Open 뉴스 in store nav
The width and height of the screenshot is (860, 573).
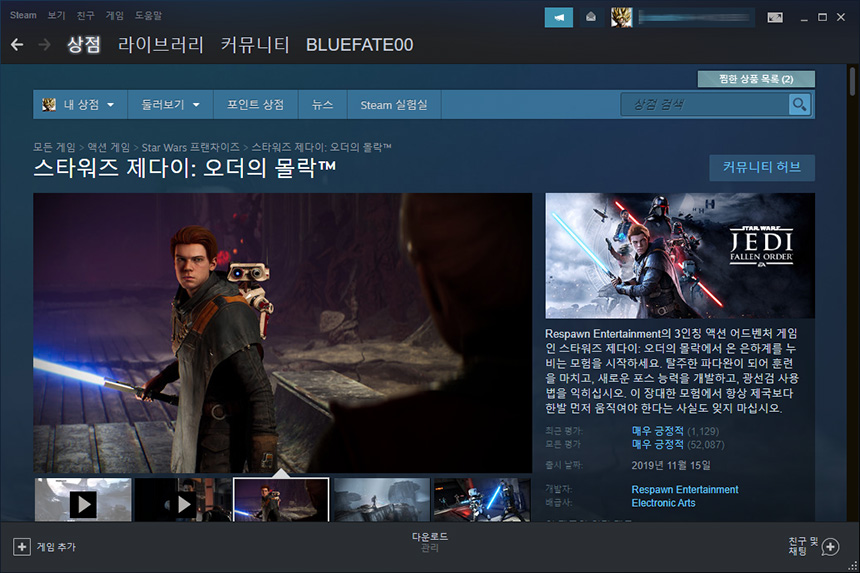point(322,104)
